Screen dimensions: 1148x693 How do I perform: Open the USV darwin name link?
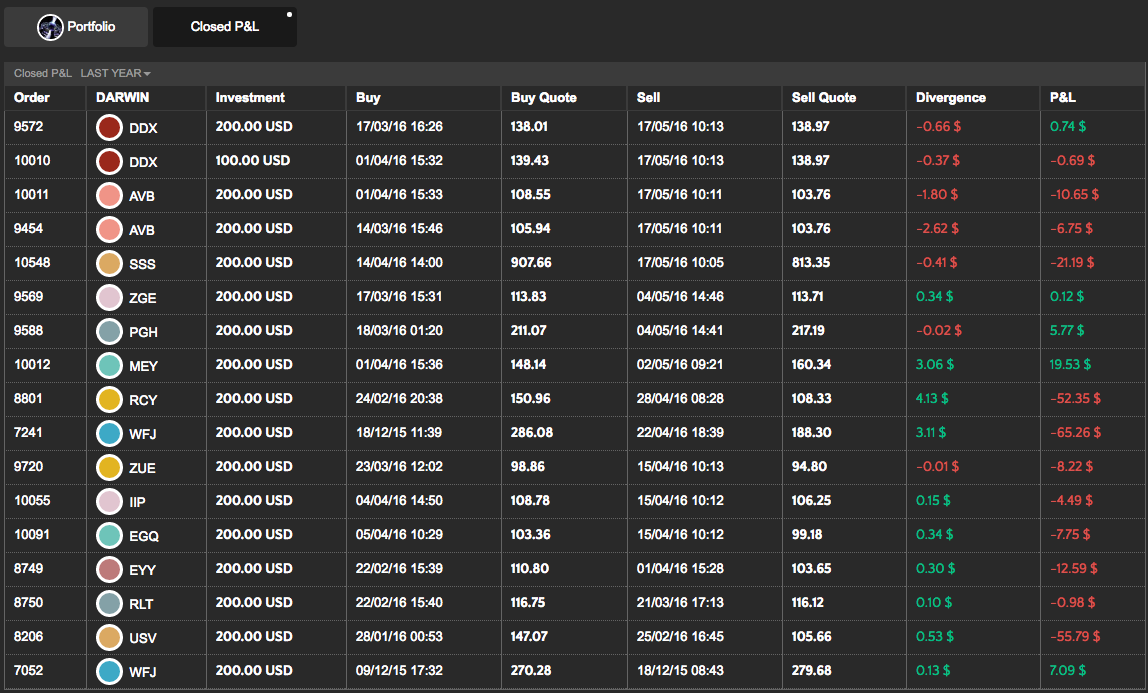click(x=143, y=638)
